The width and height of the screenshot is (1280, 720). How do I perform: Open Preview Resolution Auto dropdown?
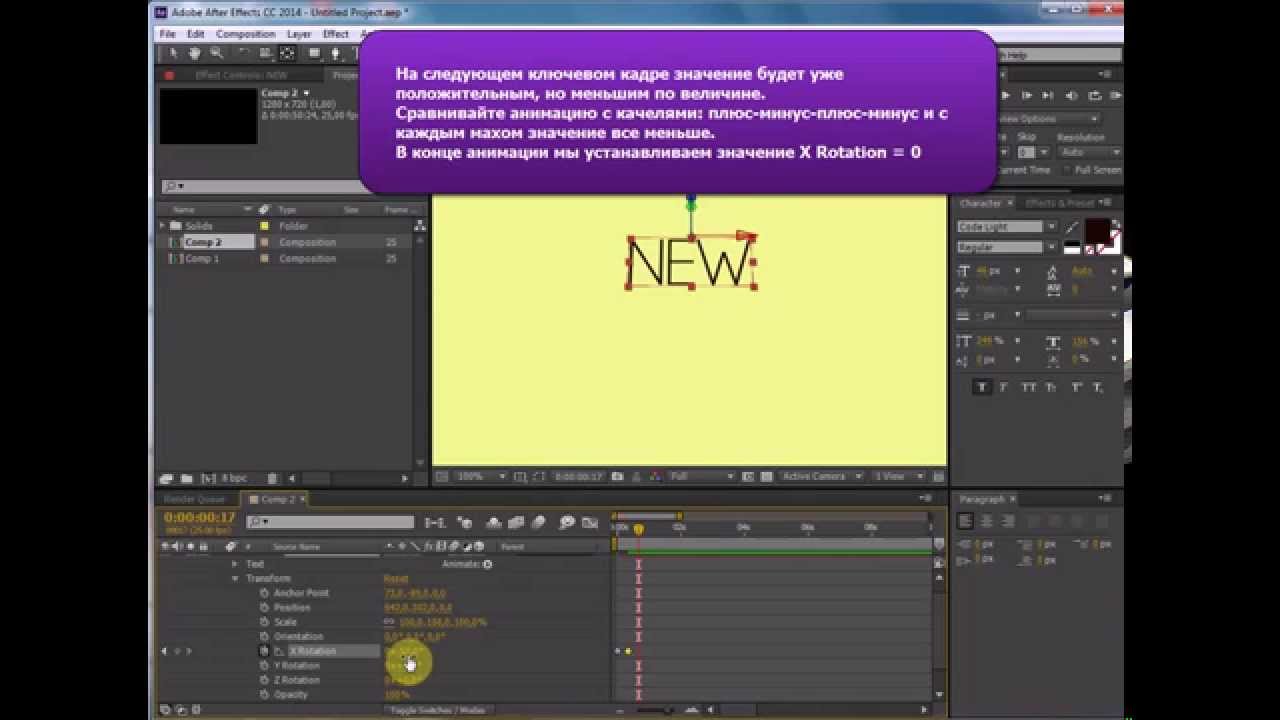coord(1090,152)
